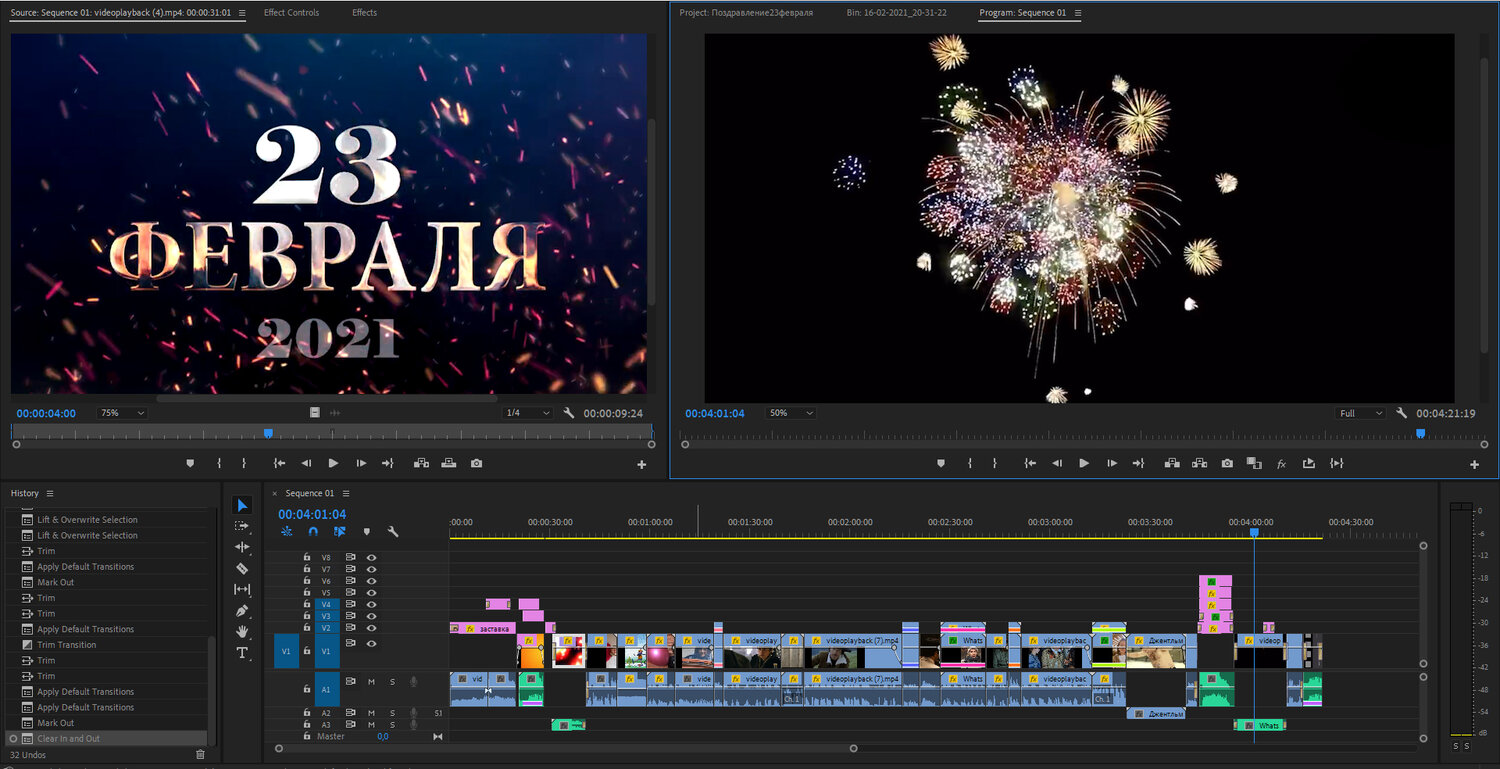Play the Program monitor sequence
The height and width of the screenshot is (769, 1500).
(x=1084, y=463)
